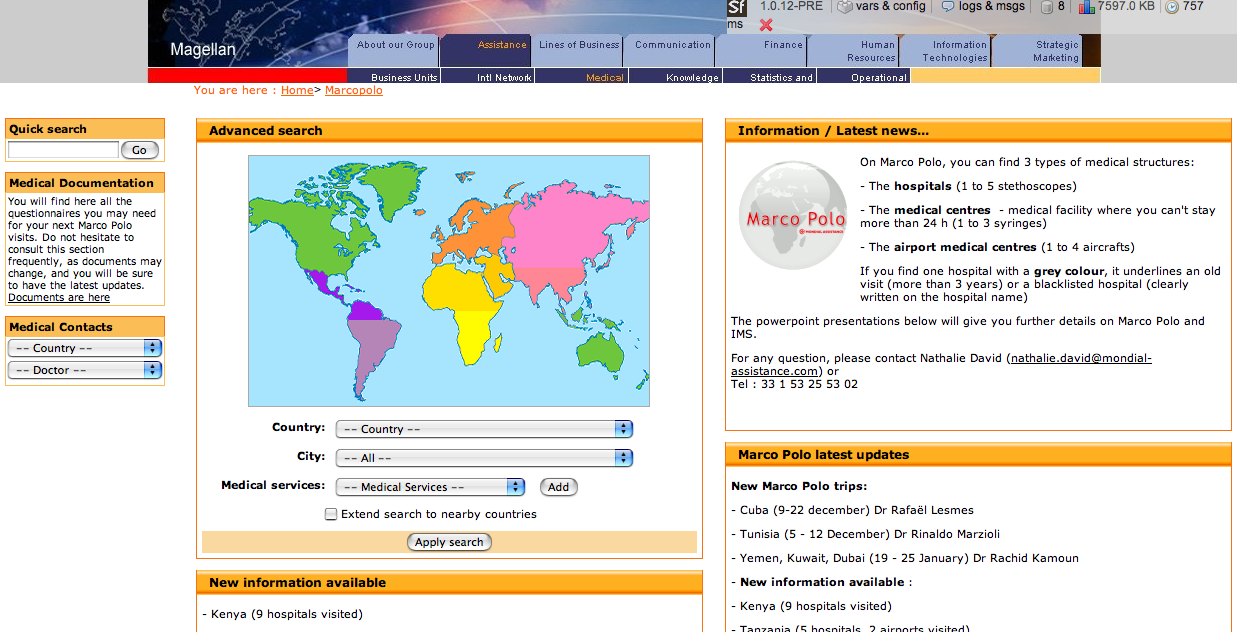Select the Strategic Marketing tab
1237x632 pixels.
(1037, 51)
